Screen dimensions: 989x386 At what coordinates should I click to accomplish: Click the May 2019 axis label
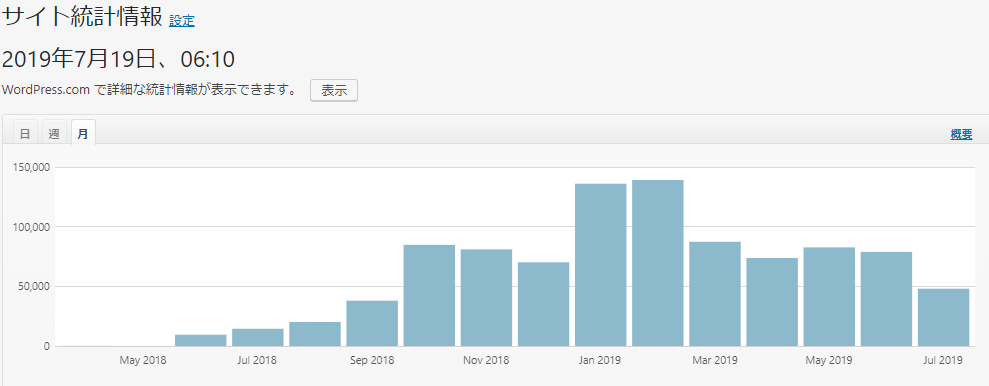point(829,361)
